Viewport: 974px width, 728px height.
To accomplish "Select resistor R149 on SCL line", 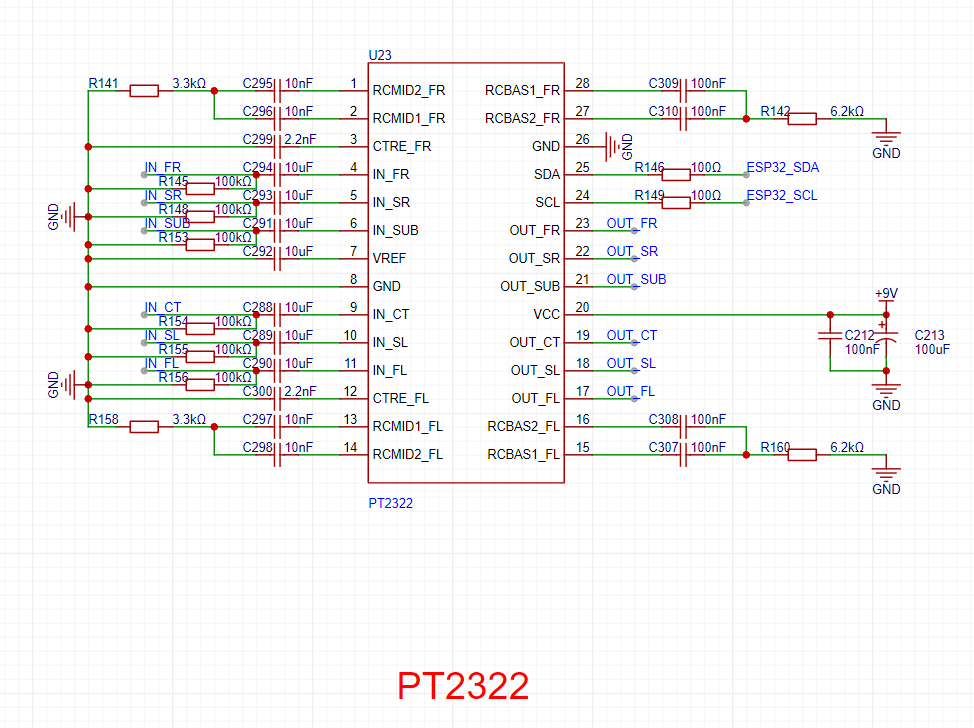I will click(x=676, y=203).
